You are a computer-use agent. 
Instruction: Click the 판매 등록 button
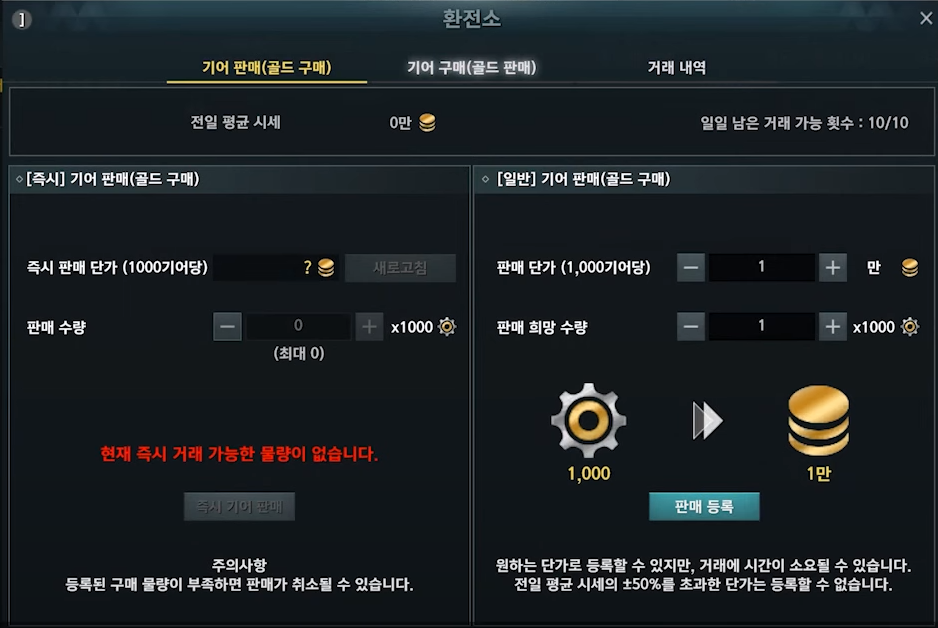[704, 507]
